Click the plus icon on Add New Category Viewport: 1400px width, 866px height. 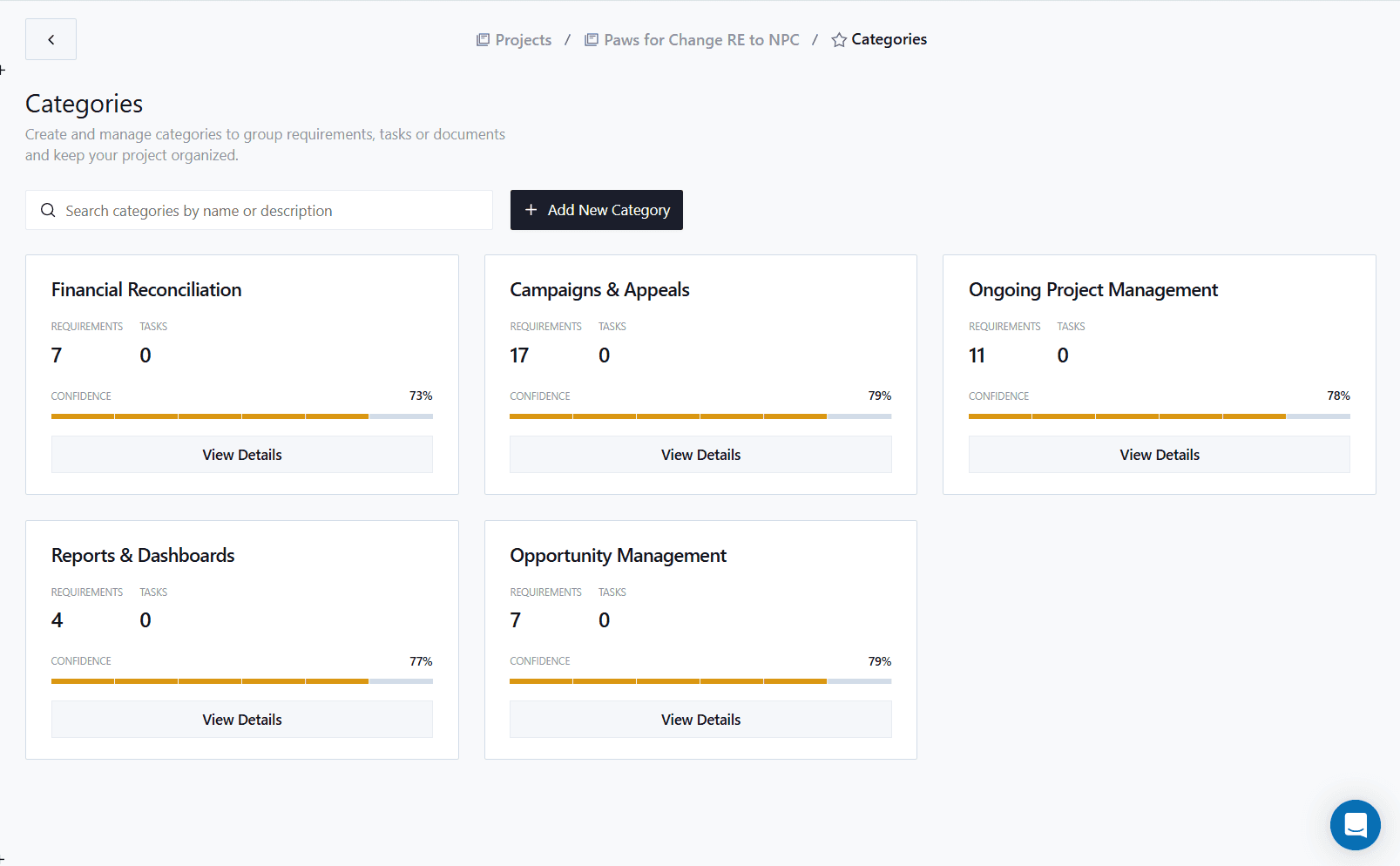pyautogui.click(x=532, y=210)
